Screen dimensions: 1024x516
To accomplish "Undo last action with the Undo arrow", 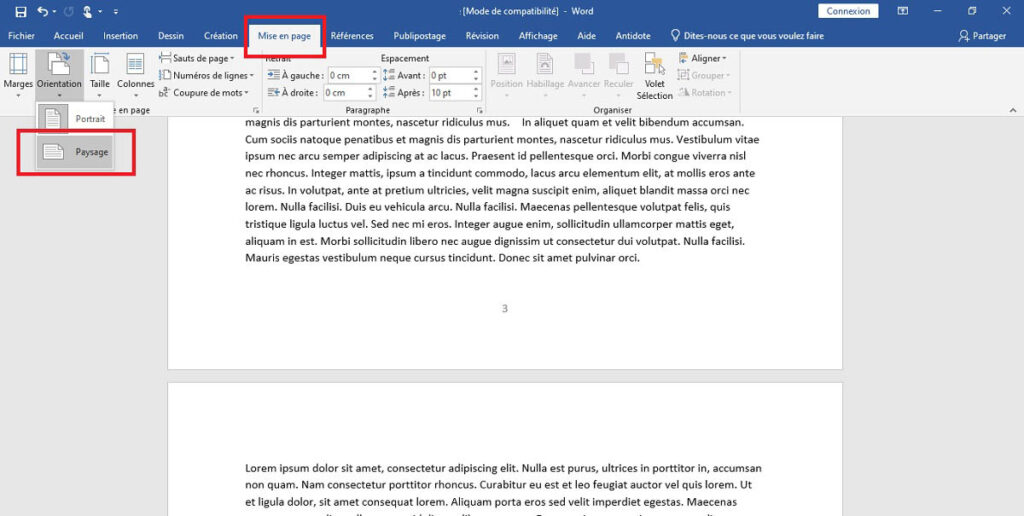I will coord(42,11).
